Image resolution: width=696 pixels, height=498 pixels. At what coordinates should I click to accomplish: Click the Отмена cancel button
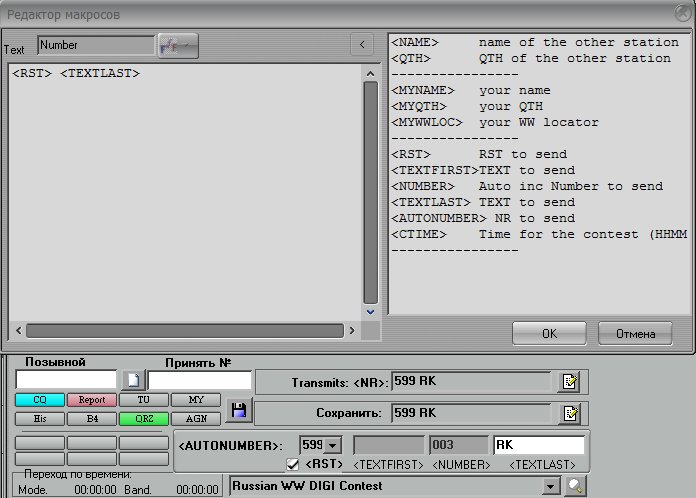click(x=635, y=333)
